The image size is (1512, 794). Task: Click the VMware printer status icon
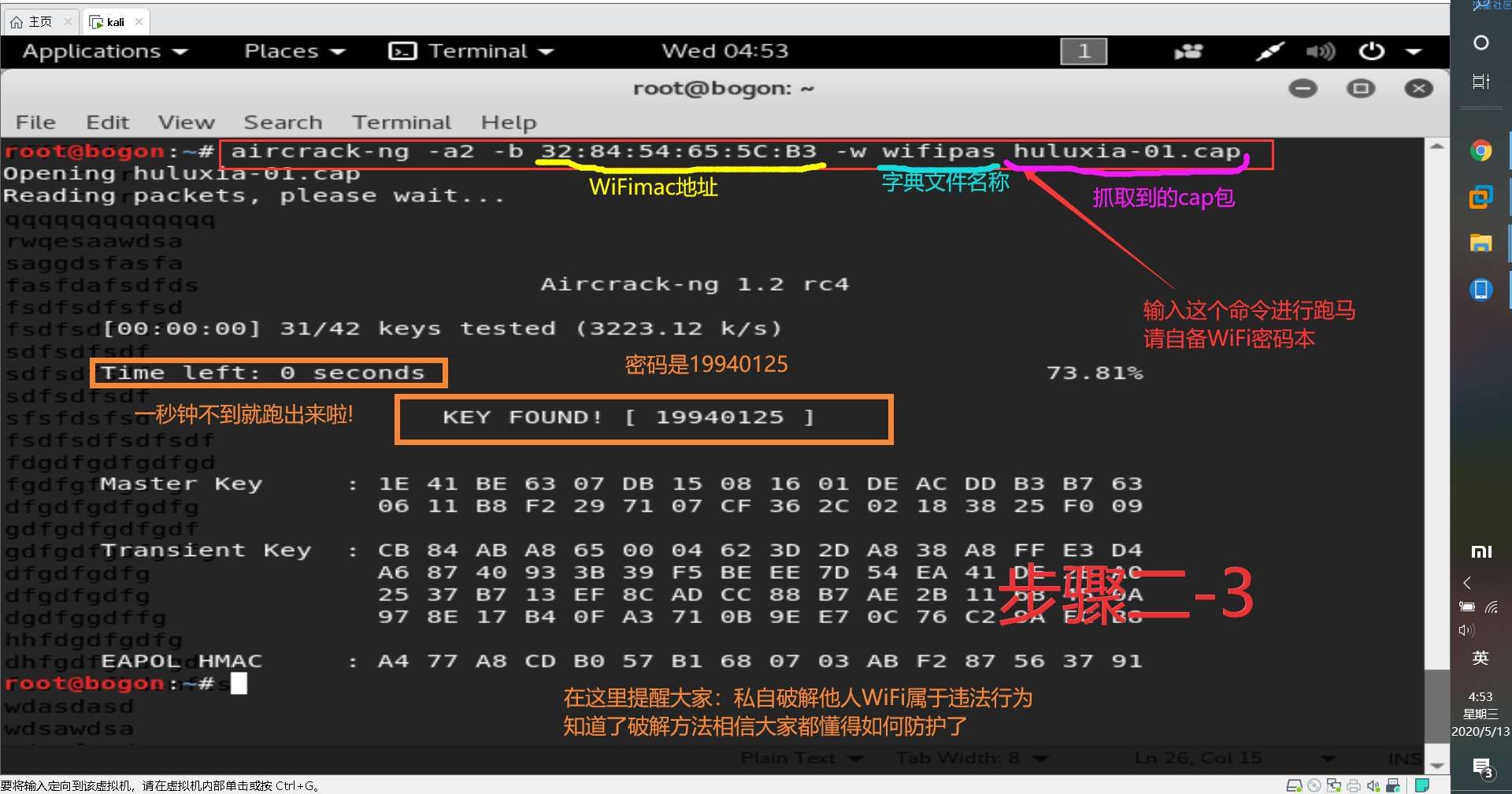click(x=1354, y=785)
